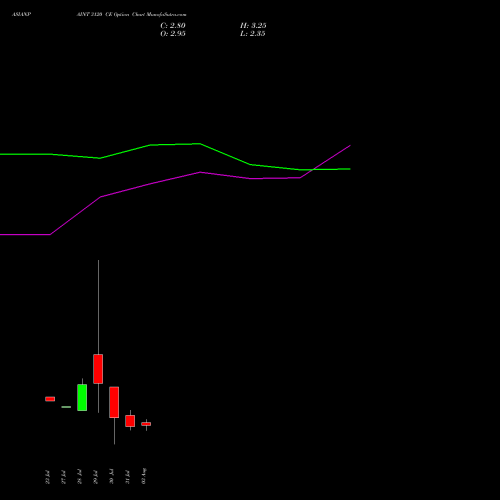
Task: Click the high value "H: 3.25"
Action: [253, 26]
